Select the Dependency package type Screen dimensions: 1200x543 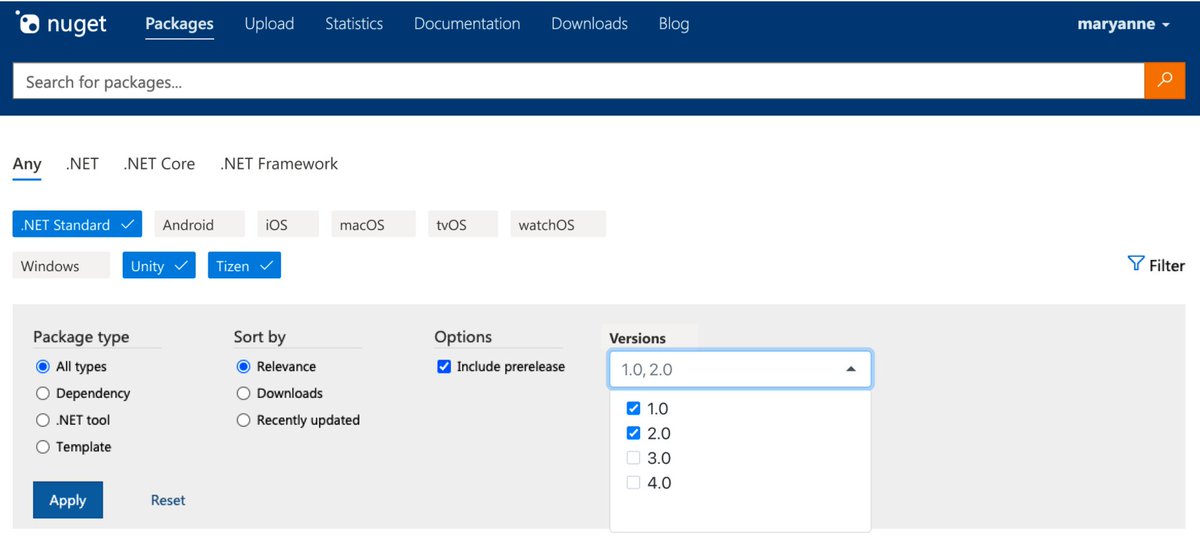coord(42,394)
